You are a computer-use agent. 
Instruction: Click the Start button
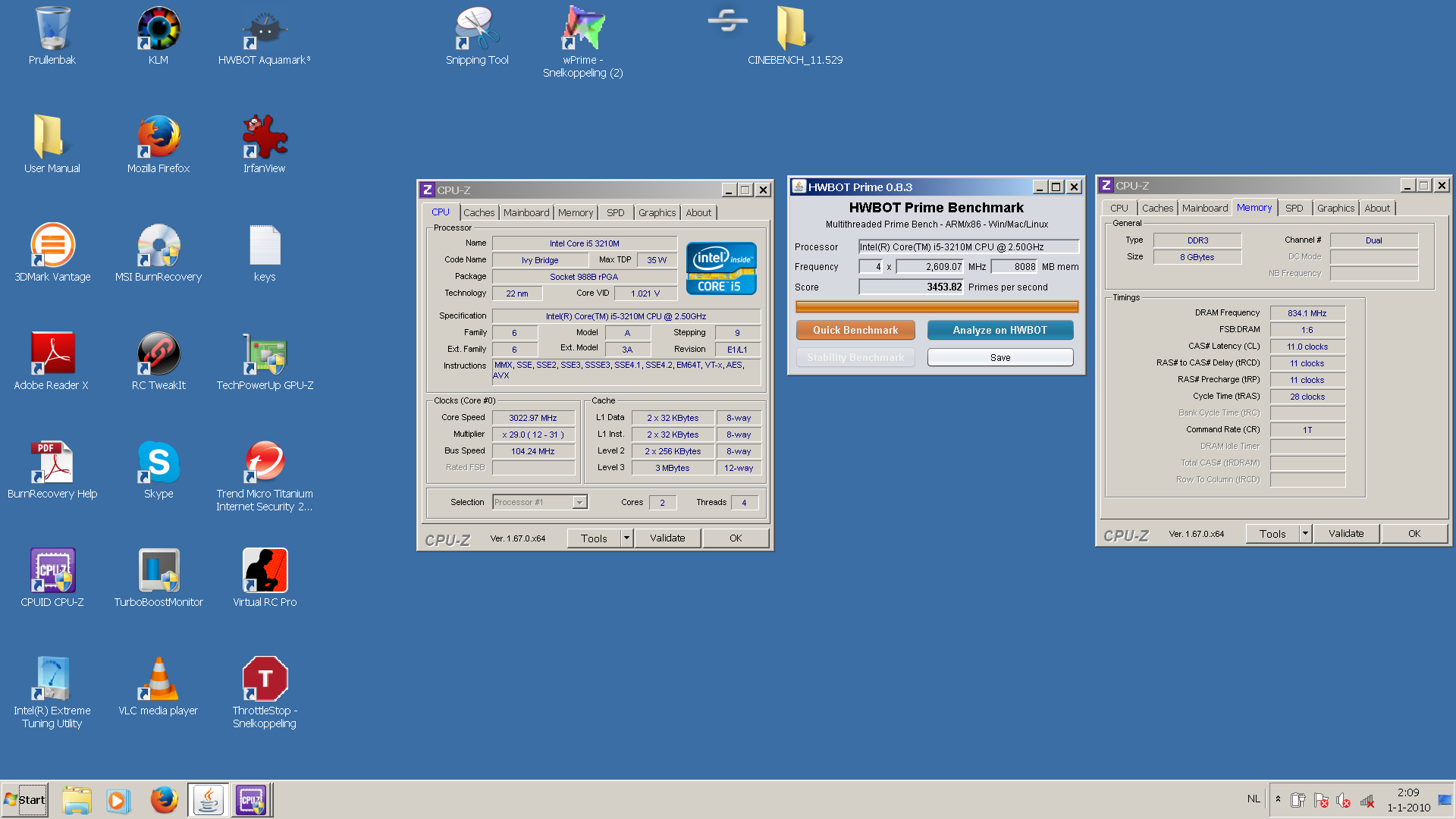25,800
